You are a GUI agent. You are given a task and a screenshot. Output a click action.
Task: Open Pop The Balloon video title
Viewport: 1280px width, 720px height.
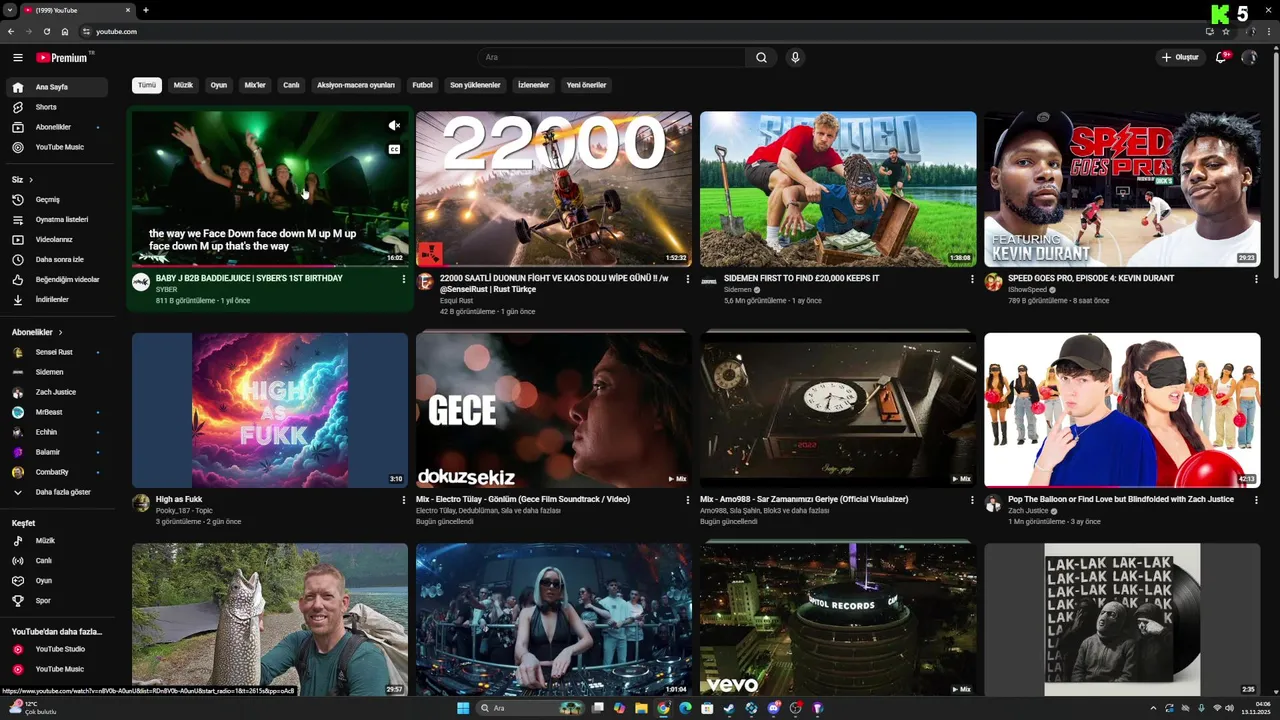1121,499
